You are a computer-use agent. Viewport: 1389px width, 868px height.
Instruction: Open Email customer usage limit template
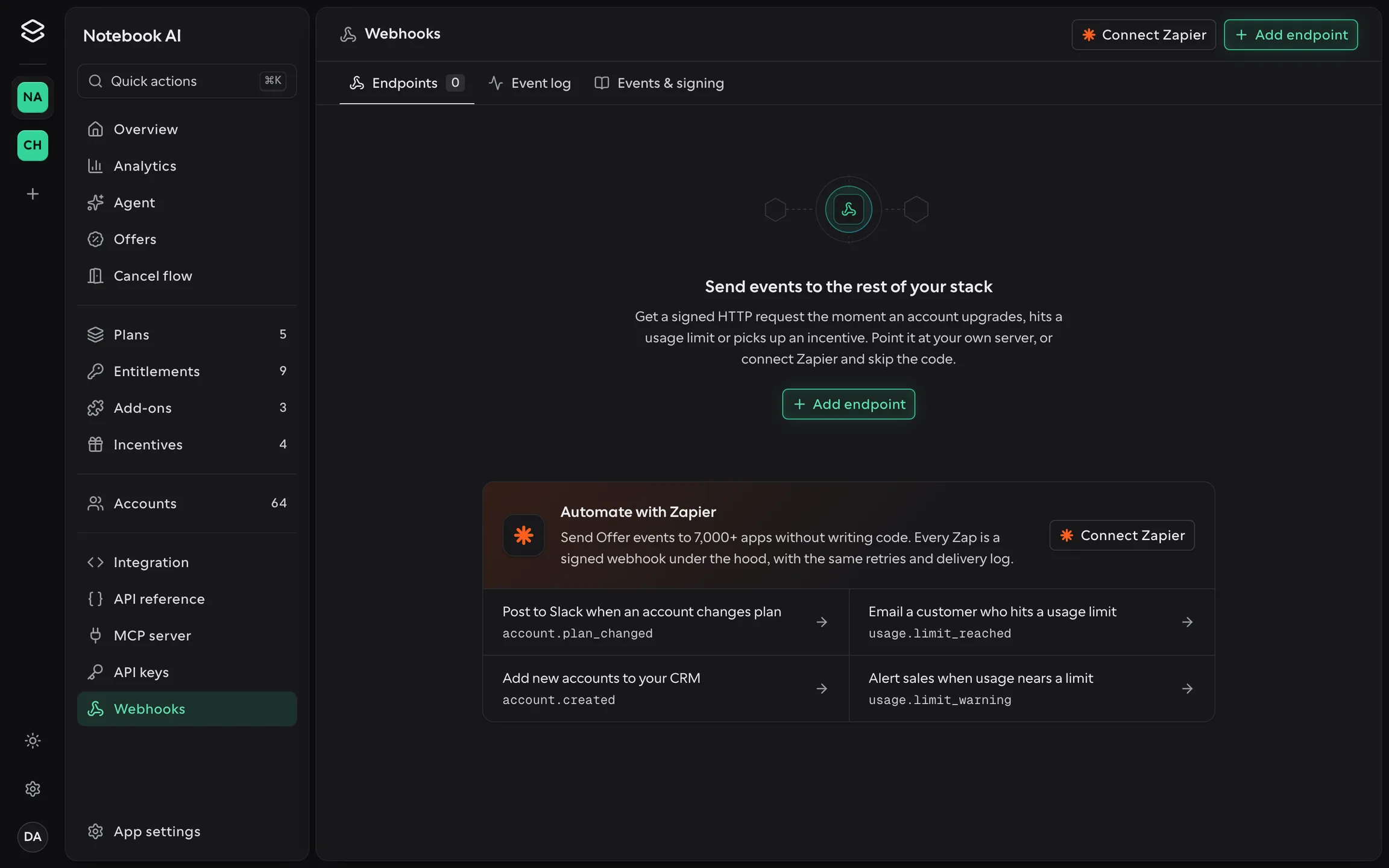click(1032, 622)
